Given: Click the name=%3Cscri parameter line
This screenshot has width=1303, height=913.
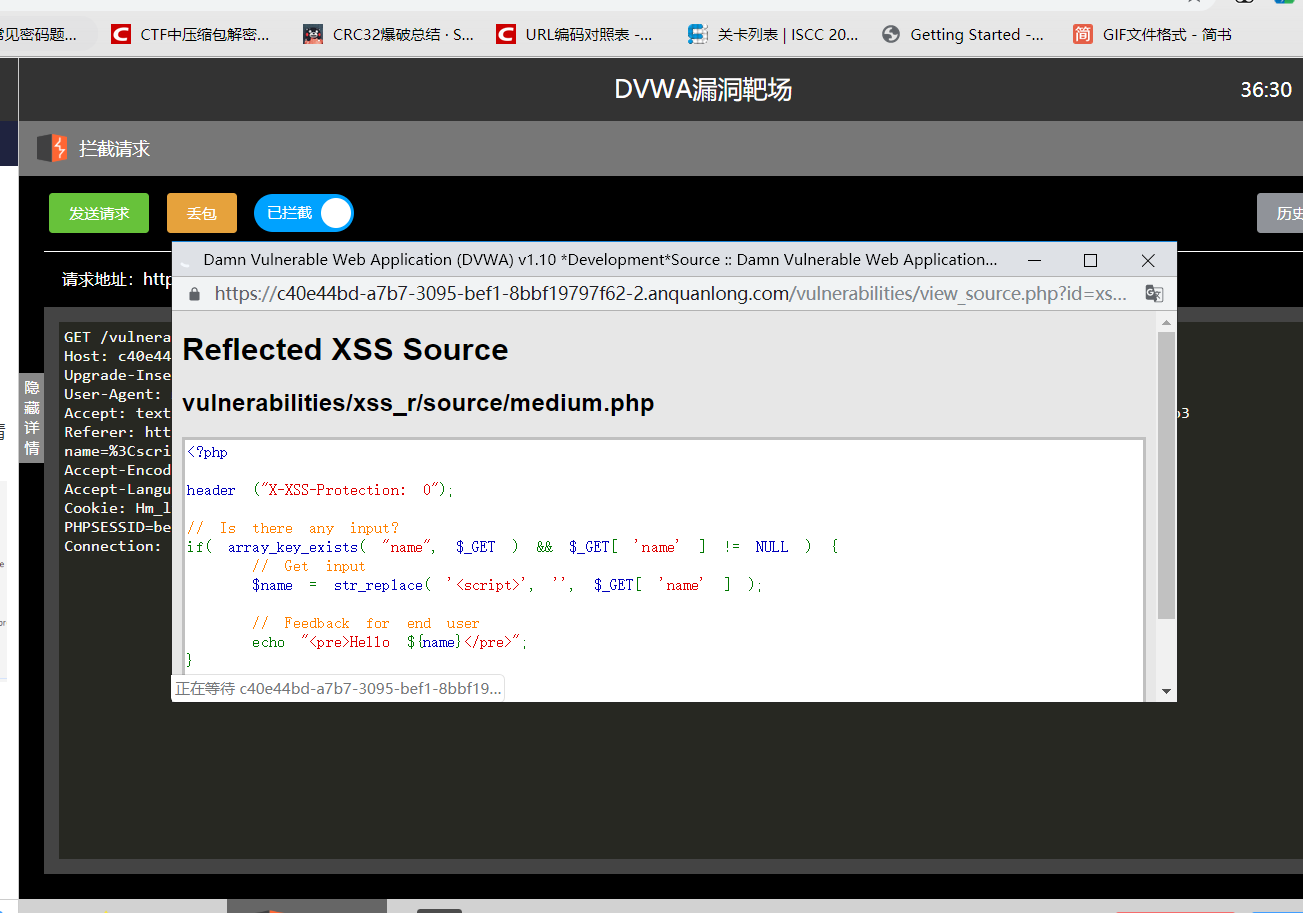Looking at the screenshot, I should [118, 451].
